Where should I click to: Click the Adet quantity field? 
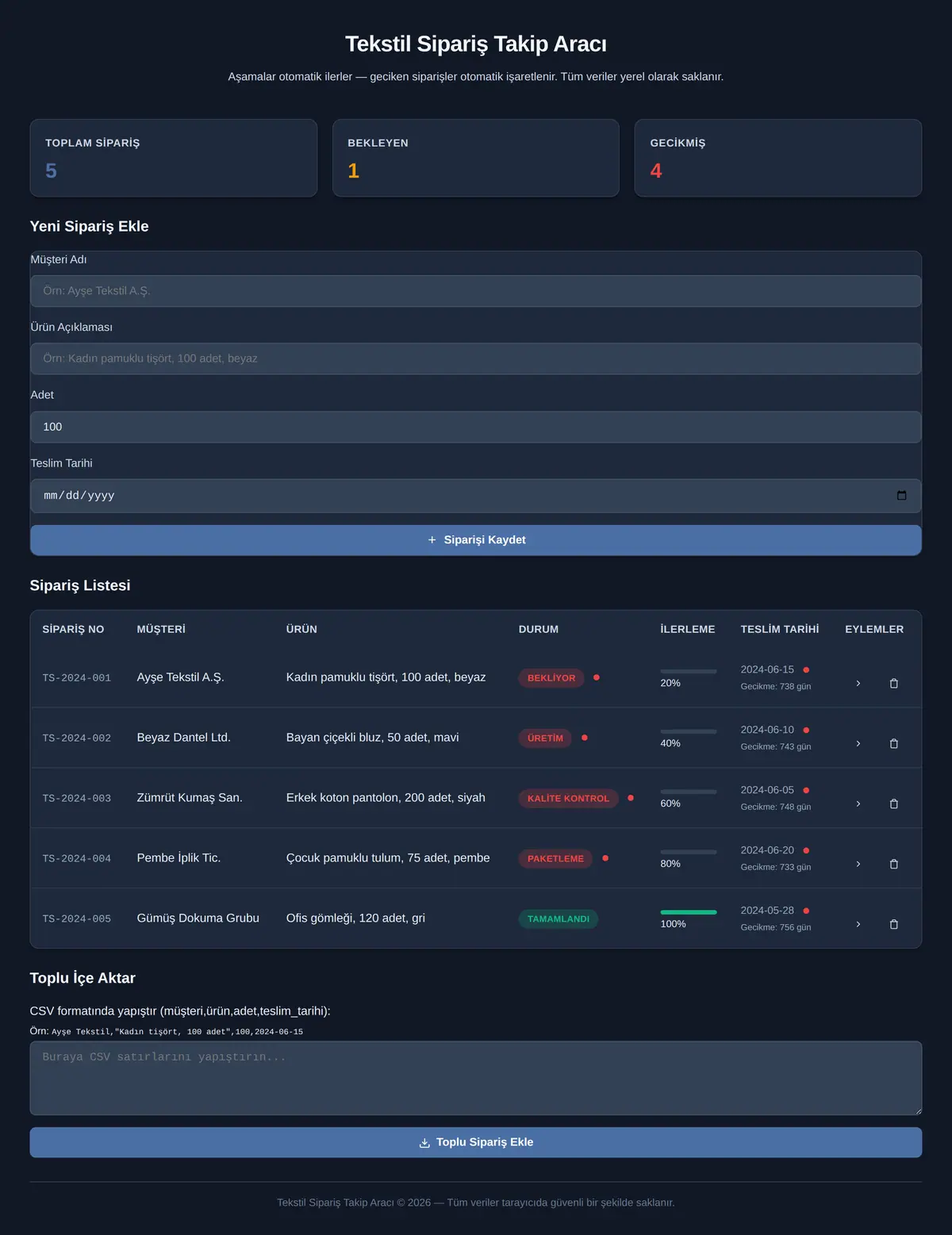click(476, 427)
